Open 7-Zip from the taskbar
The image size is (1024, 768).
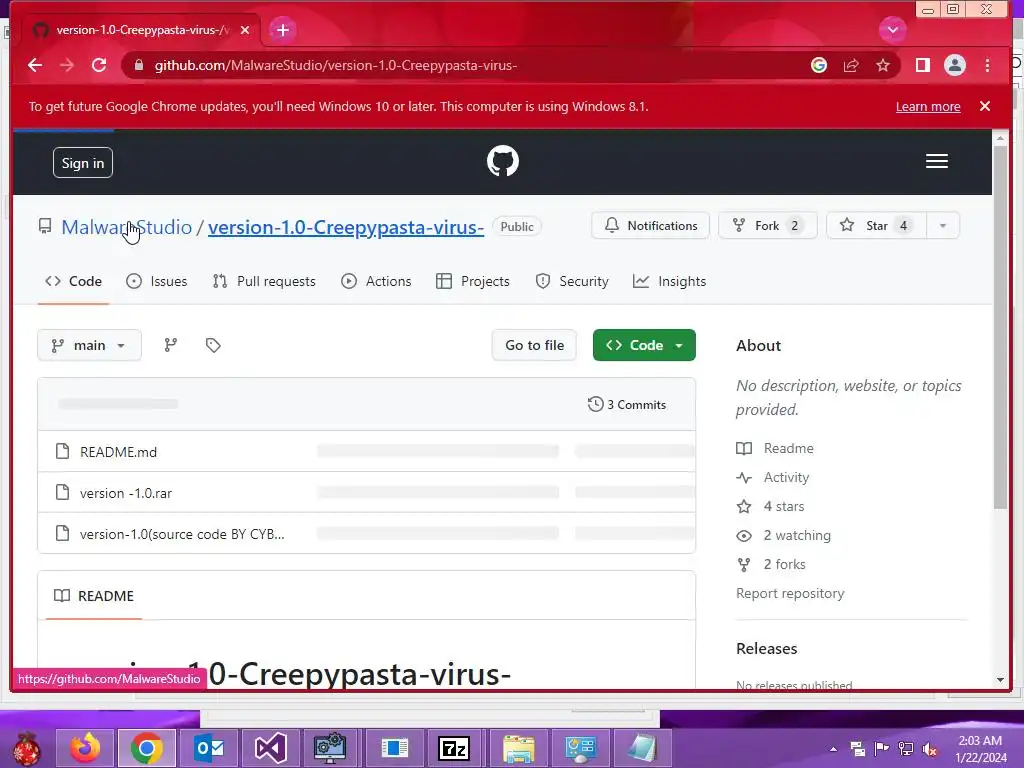pos(455,748)
